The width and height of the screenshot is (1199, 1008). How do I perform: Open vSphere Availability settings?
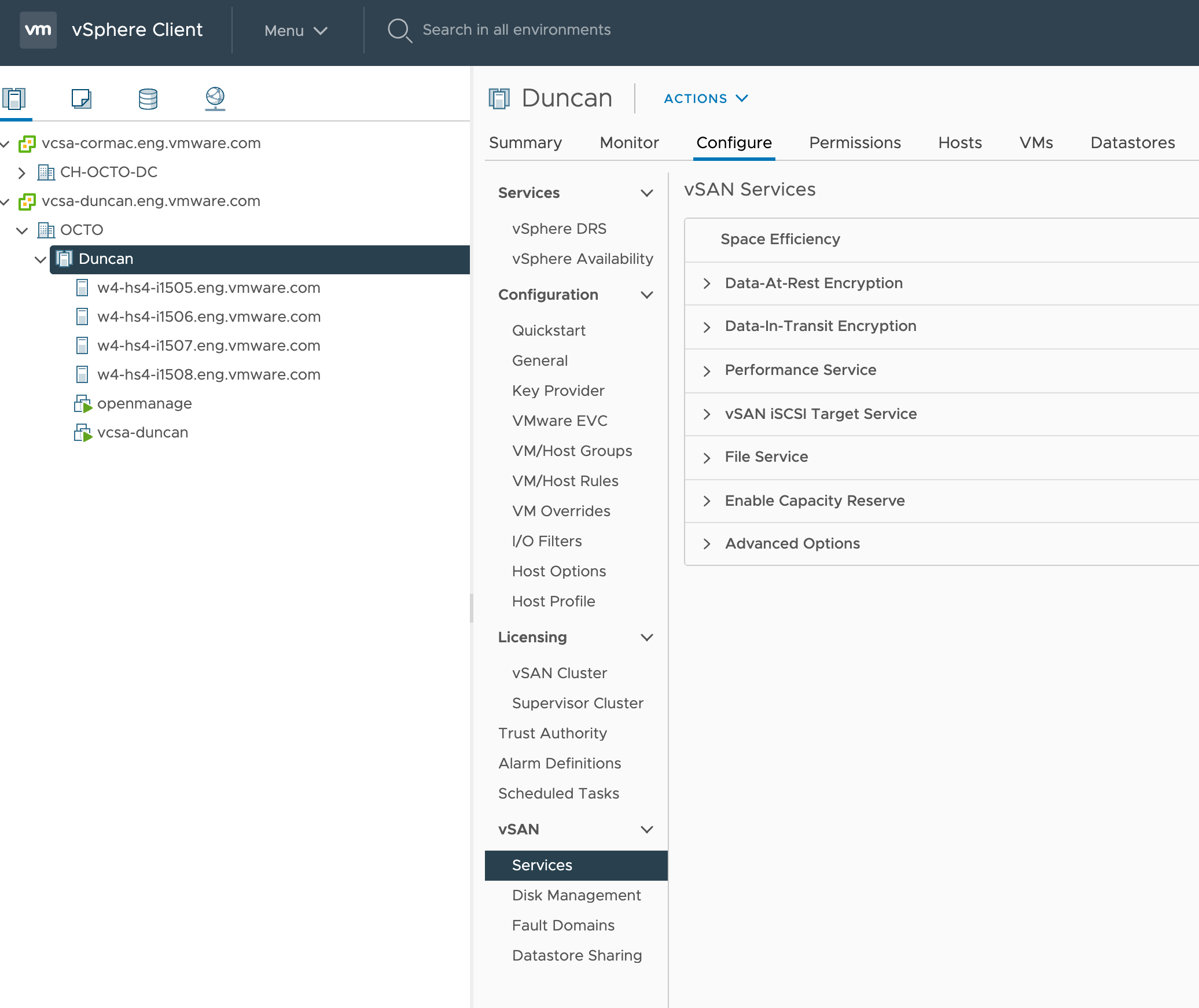tap(582, 259)
